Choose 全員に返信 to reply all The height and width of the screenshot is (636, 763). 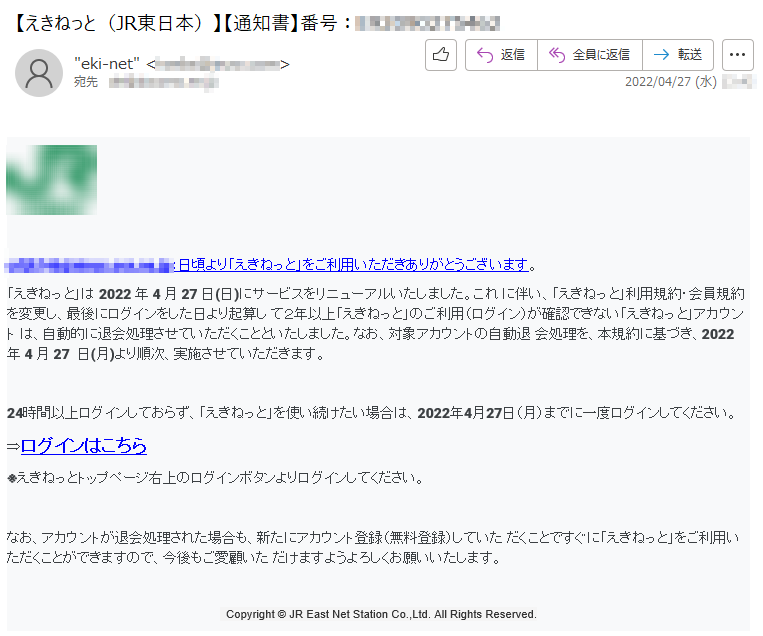590,55
